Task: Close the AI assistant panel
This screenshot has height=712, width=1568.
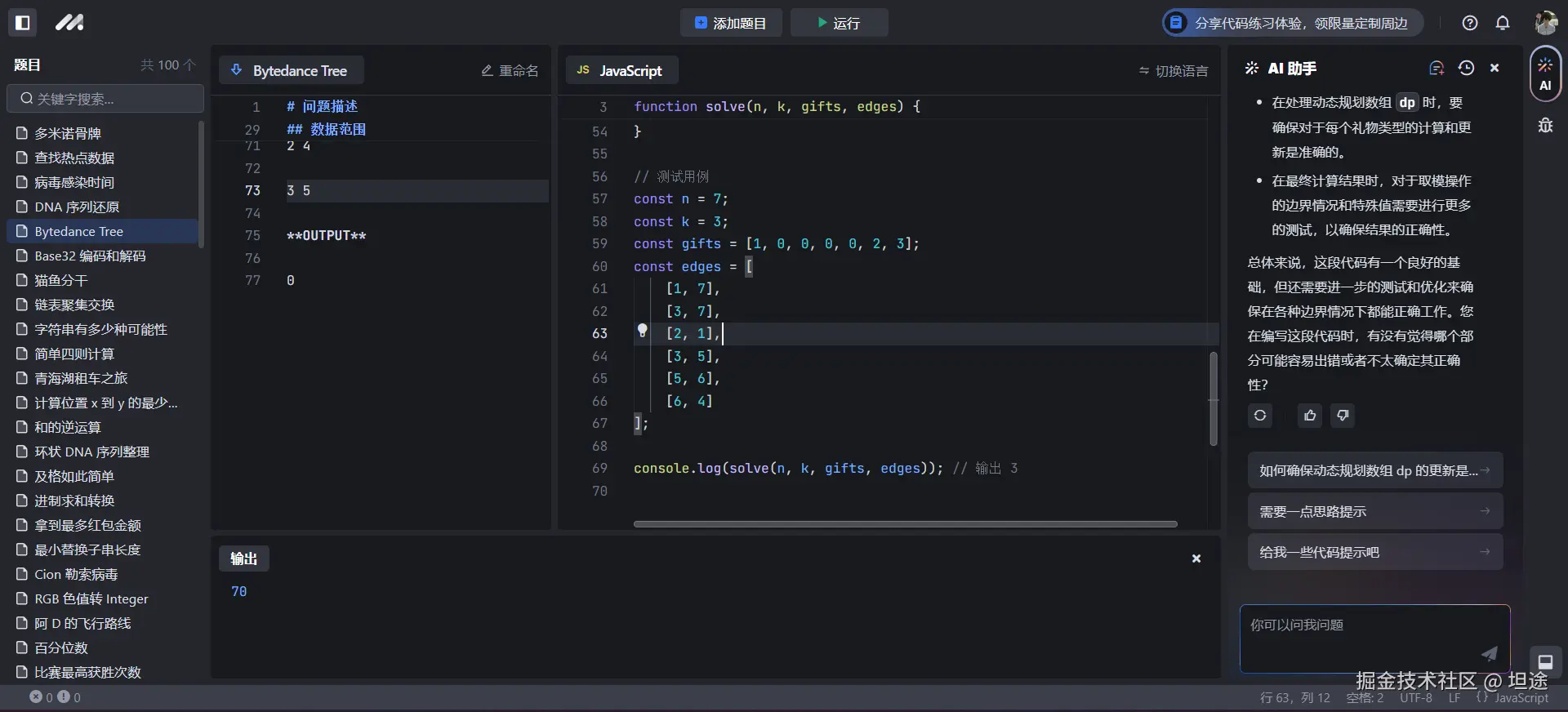Action: pyautogui.click(x=1494, y=69)
